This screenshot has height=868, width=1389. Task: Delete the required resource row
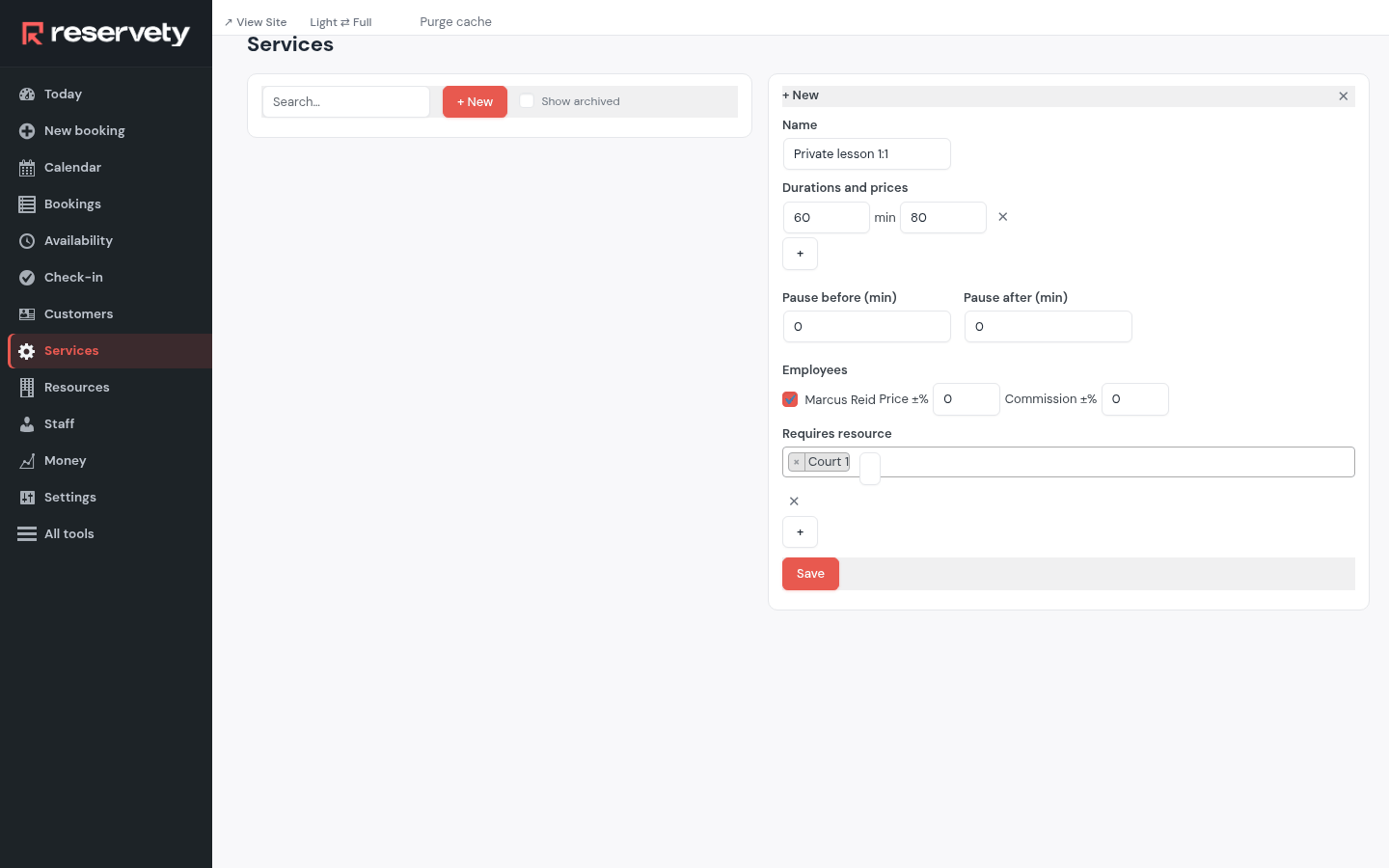tap(794, 502)
